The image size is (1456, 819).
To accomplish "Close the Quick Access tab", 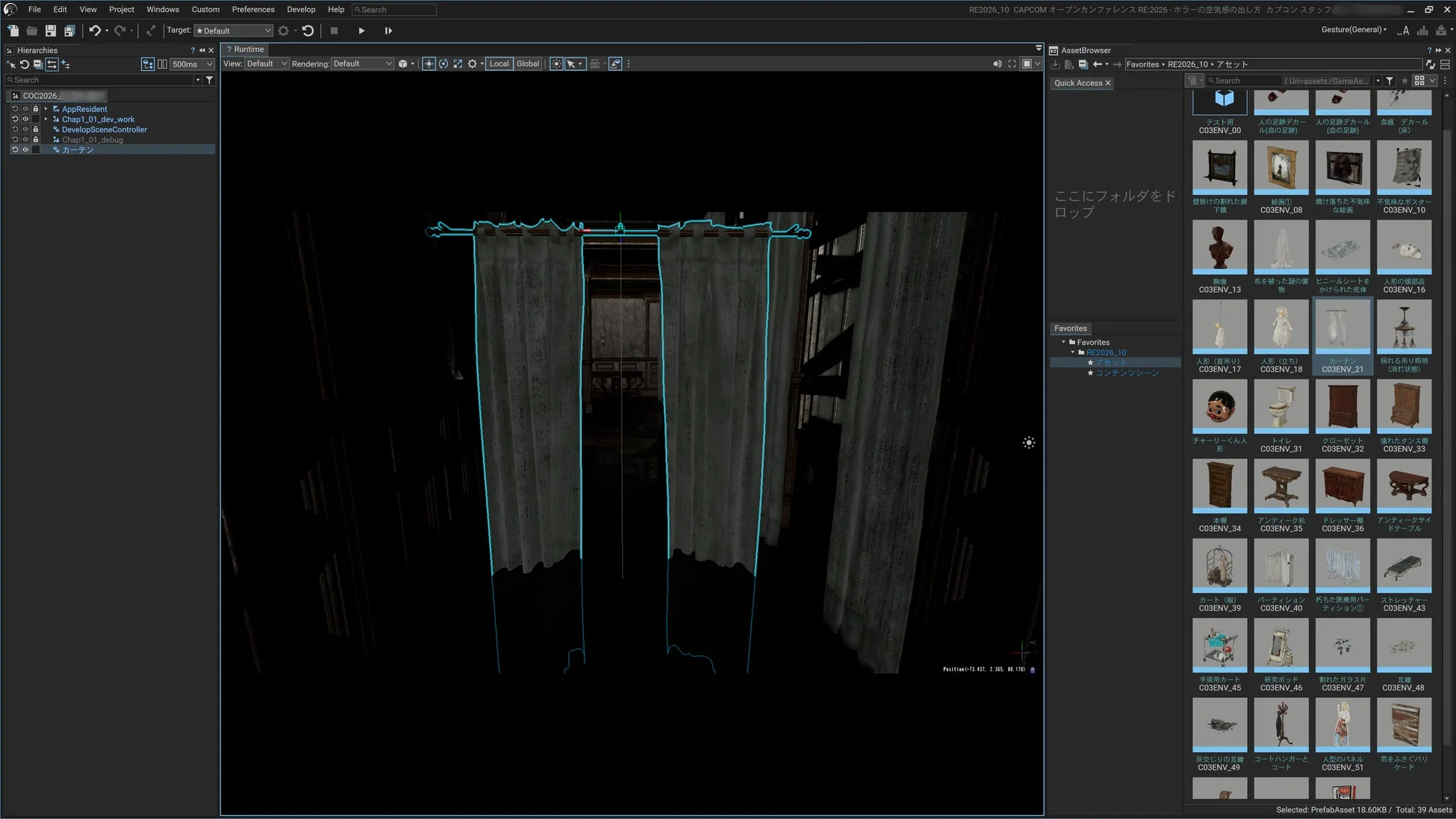I will pyautogui.click(x=1108, y=83).
